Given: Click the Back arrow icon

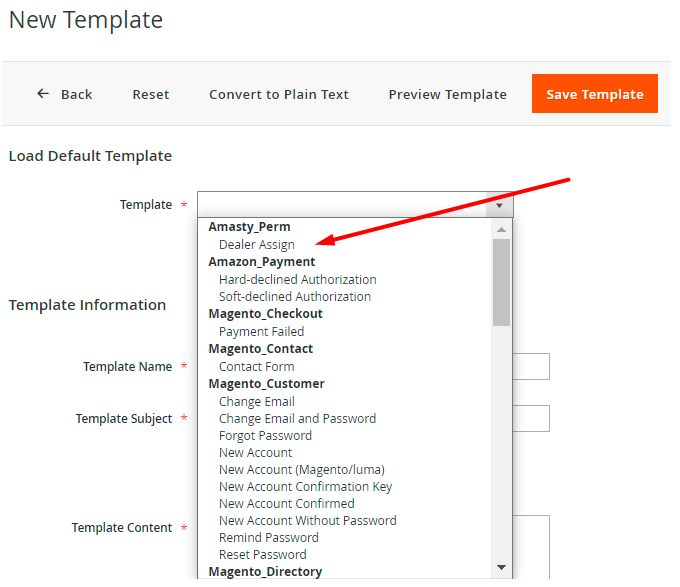Looking at the screenshot, I should (43, 94).
